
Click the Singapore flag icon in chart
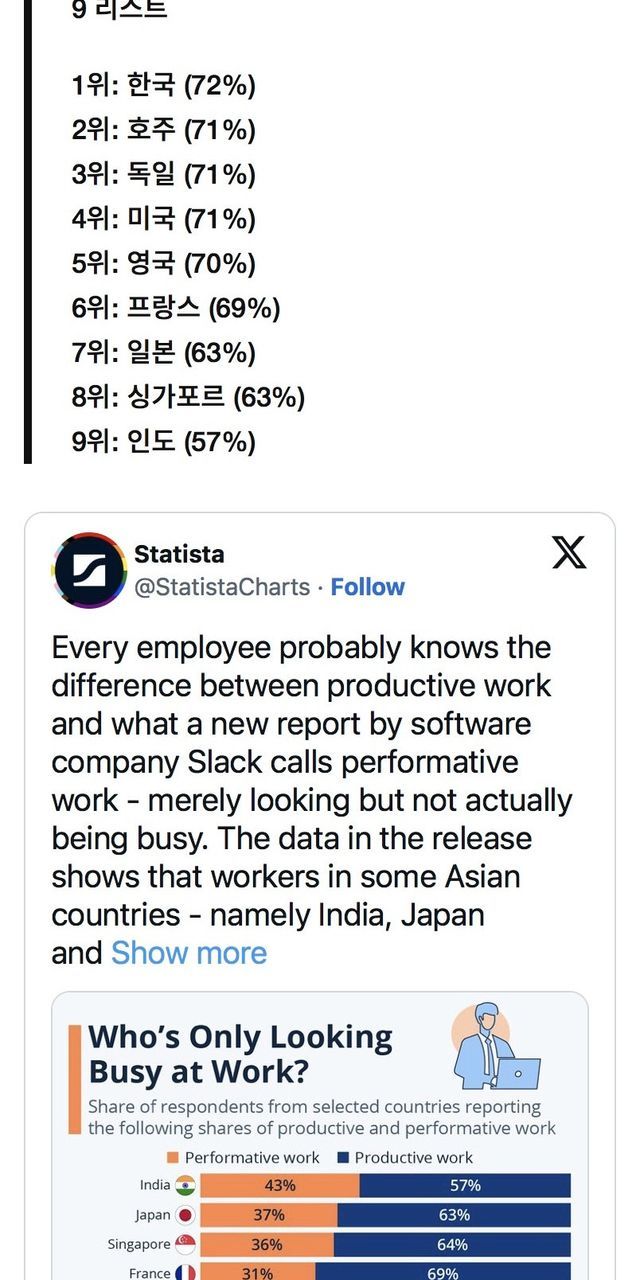click(x=185, y=1245)
